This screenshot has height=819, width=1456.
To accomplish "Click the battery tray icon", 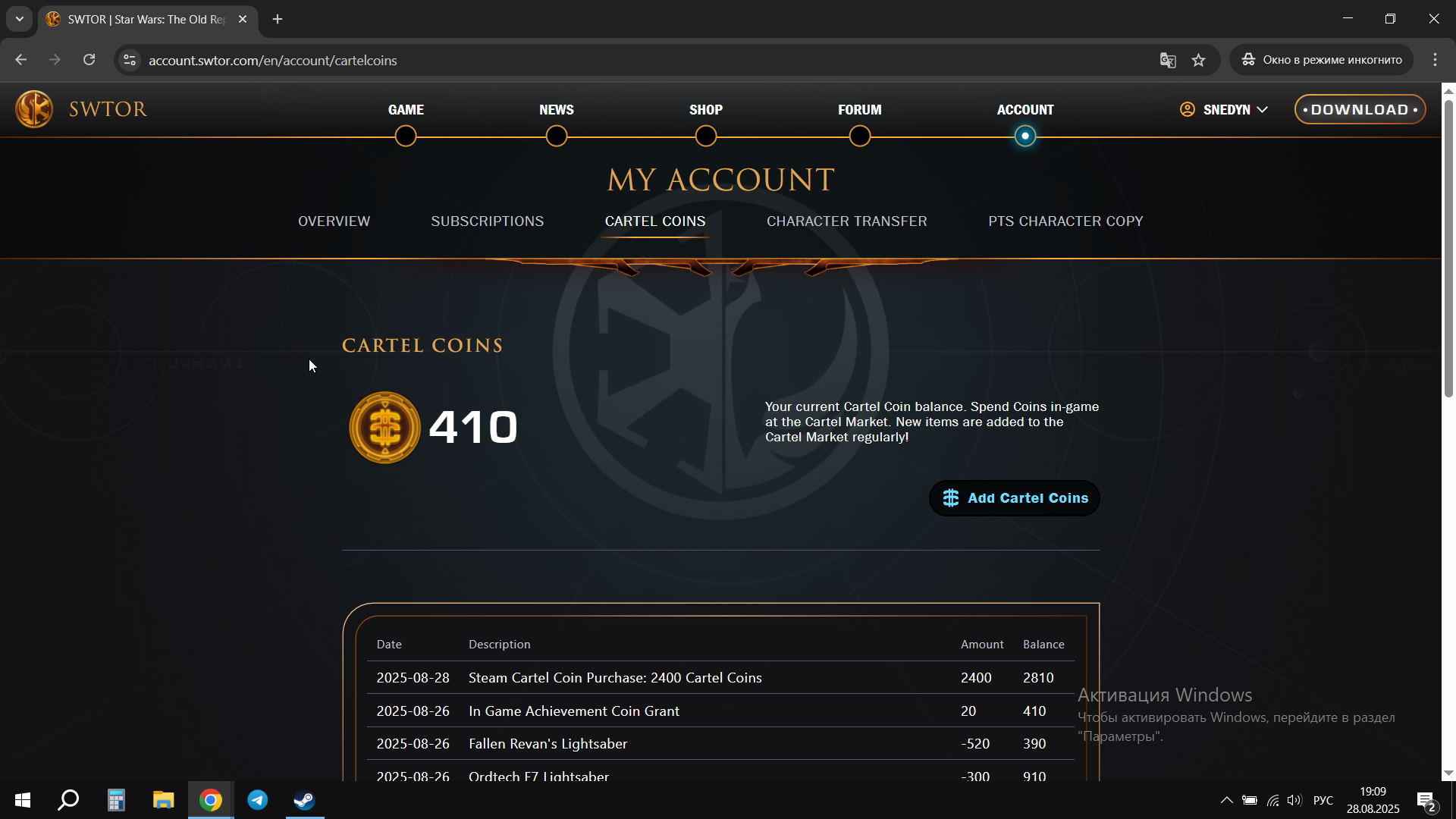I will coord(1250,800).
